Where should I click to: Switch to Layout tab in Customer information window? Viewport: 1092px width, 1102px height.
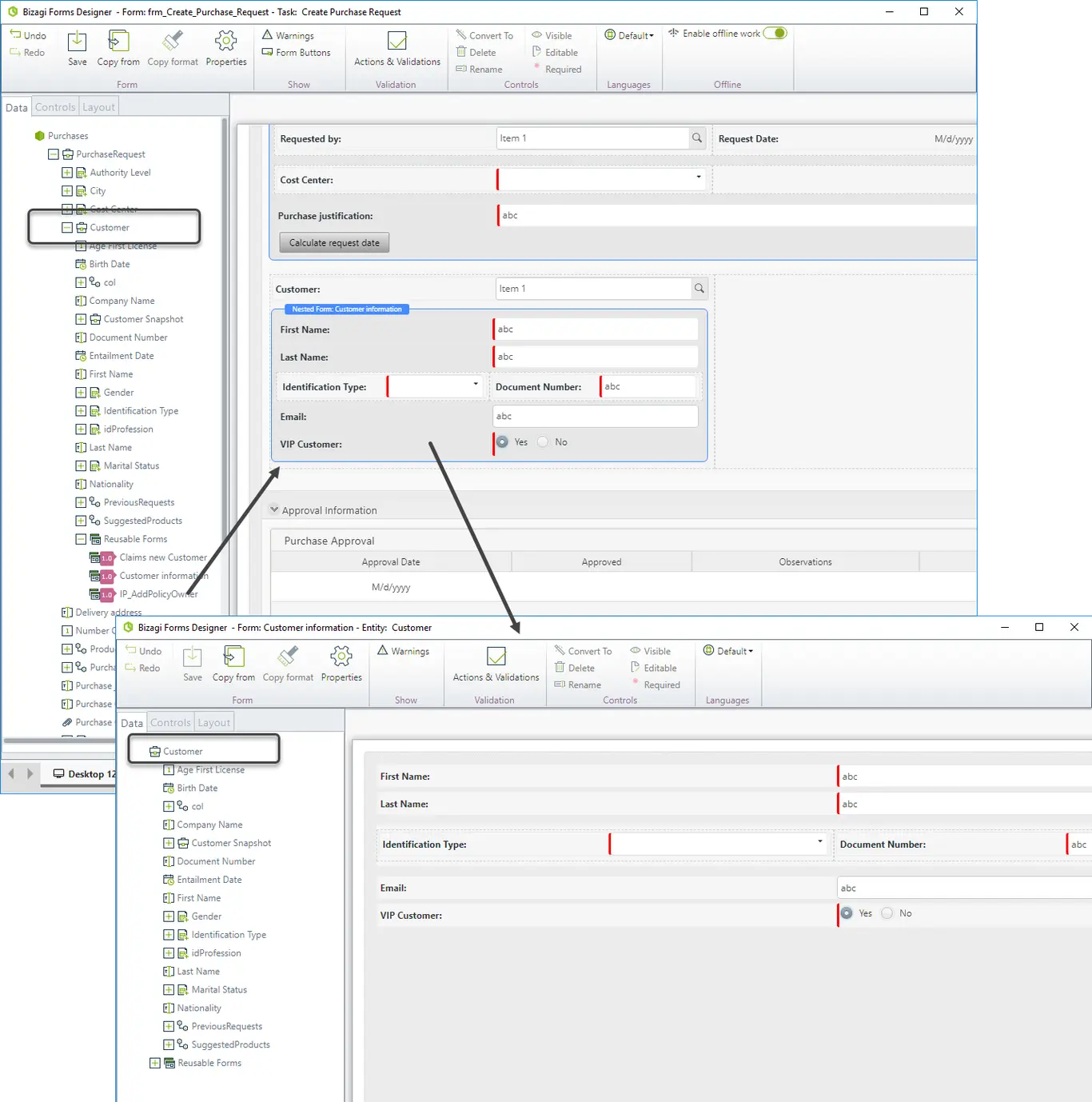coord(214,723)
